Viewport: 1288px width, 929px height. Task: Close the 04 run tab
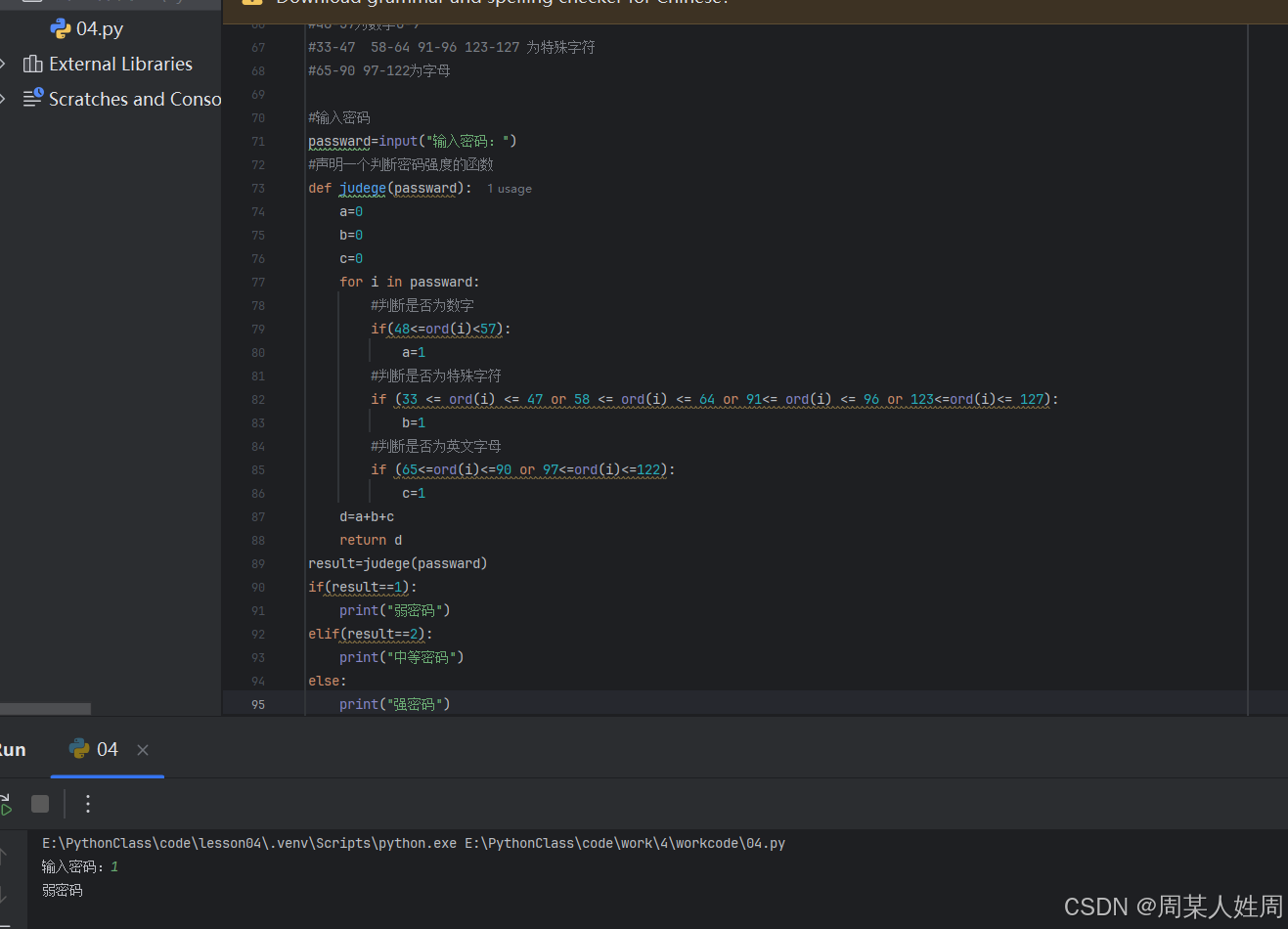pos(143,750)
